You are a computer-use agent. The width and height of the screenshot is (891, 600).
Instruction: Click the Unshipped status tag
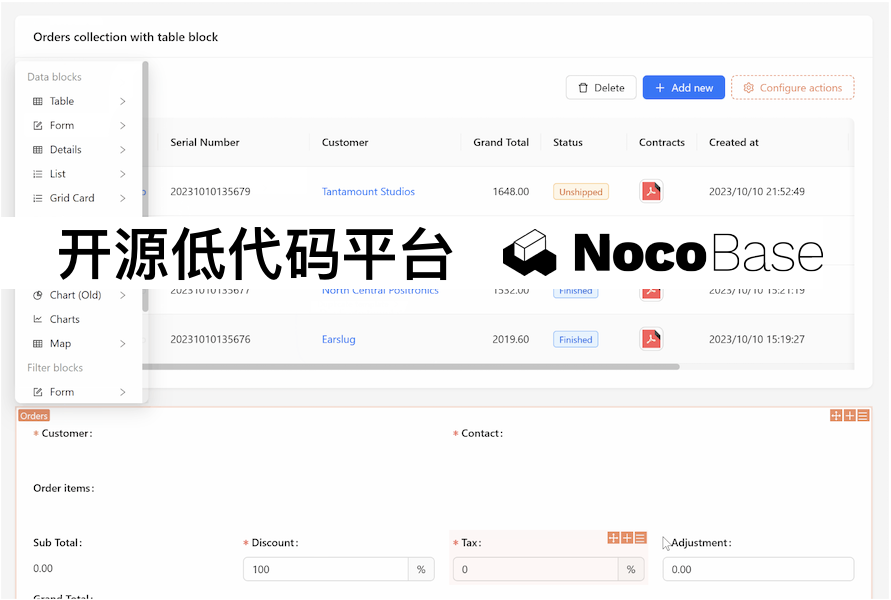(581, 191)
